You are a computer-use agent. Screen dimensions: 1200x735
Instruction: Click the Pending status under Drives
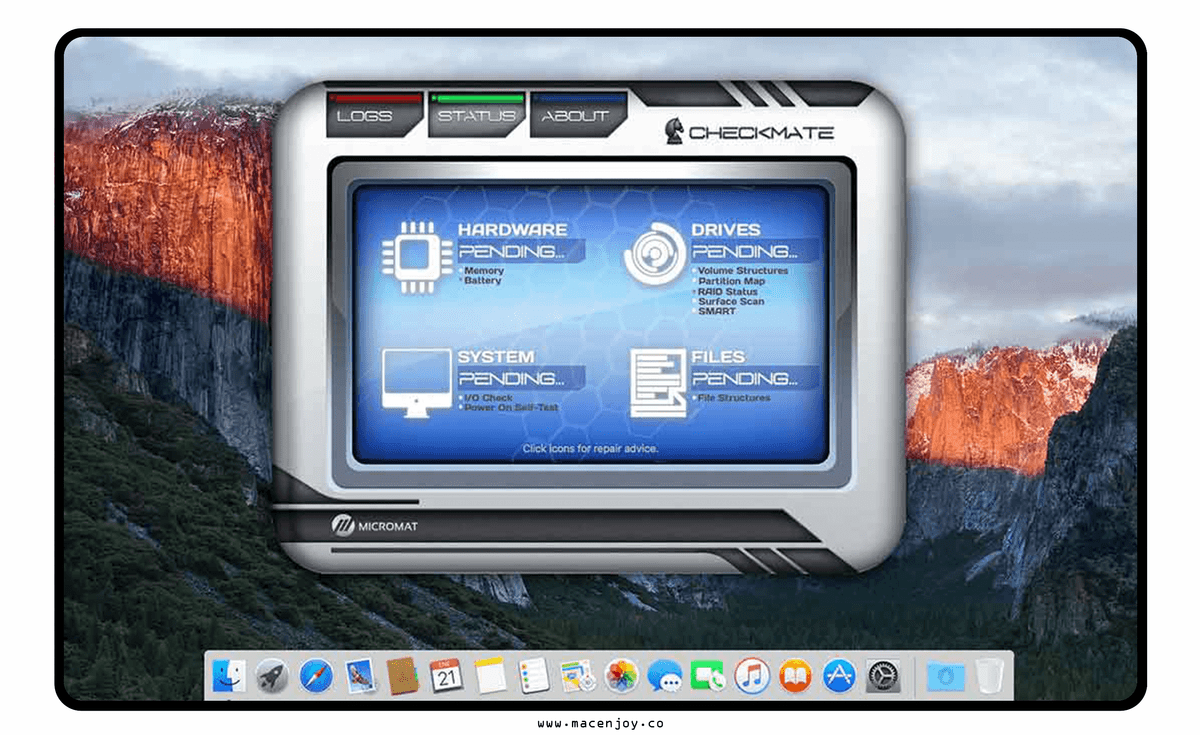point(755,252)
